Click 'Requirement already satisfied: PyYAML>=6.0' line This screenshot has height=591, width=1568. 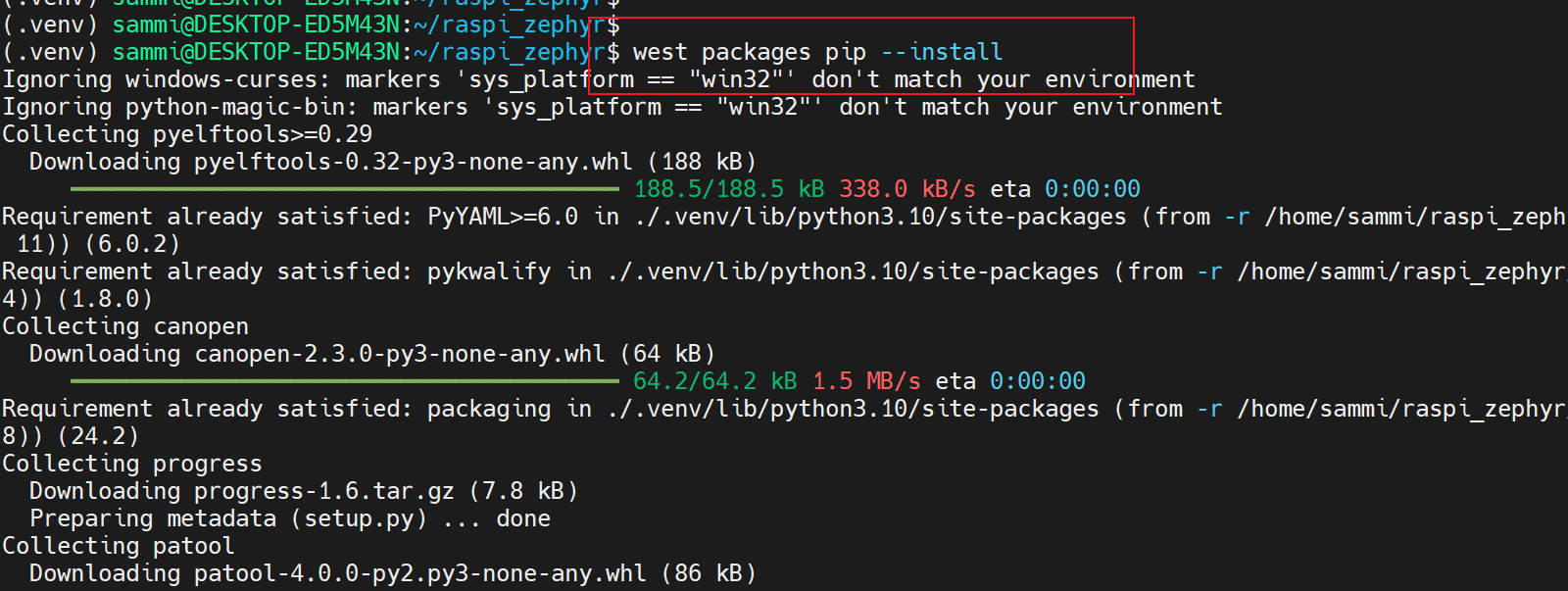pos(784,217)
